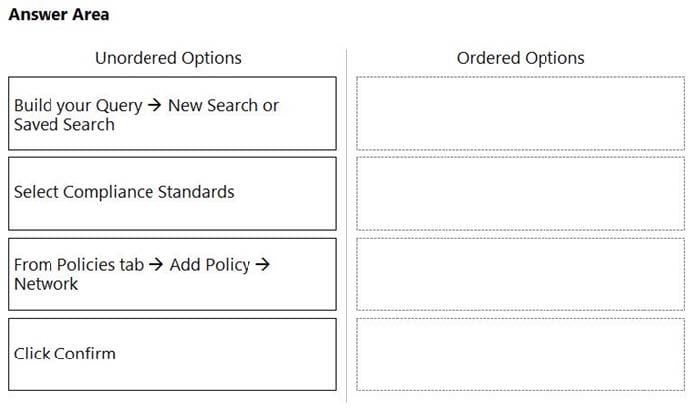
Task: Click the fourth empty Ordered Options slot
Action: pos(520,354)
